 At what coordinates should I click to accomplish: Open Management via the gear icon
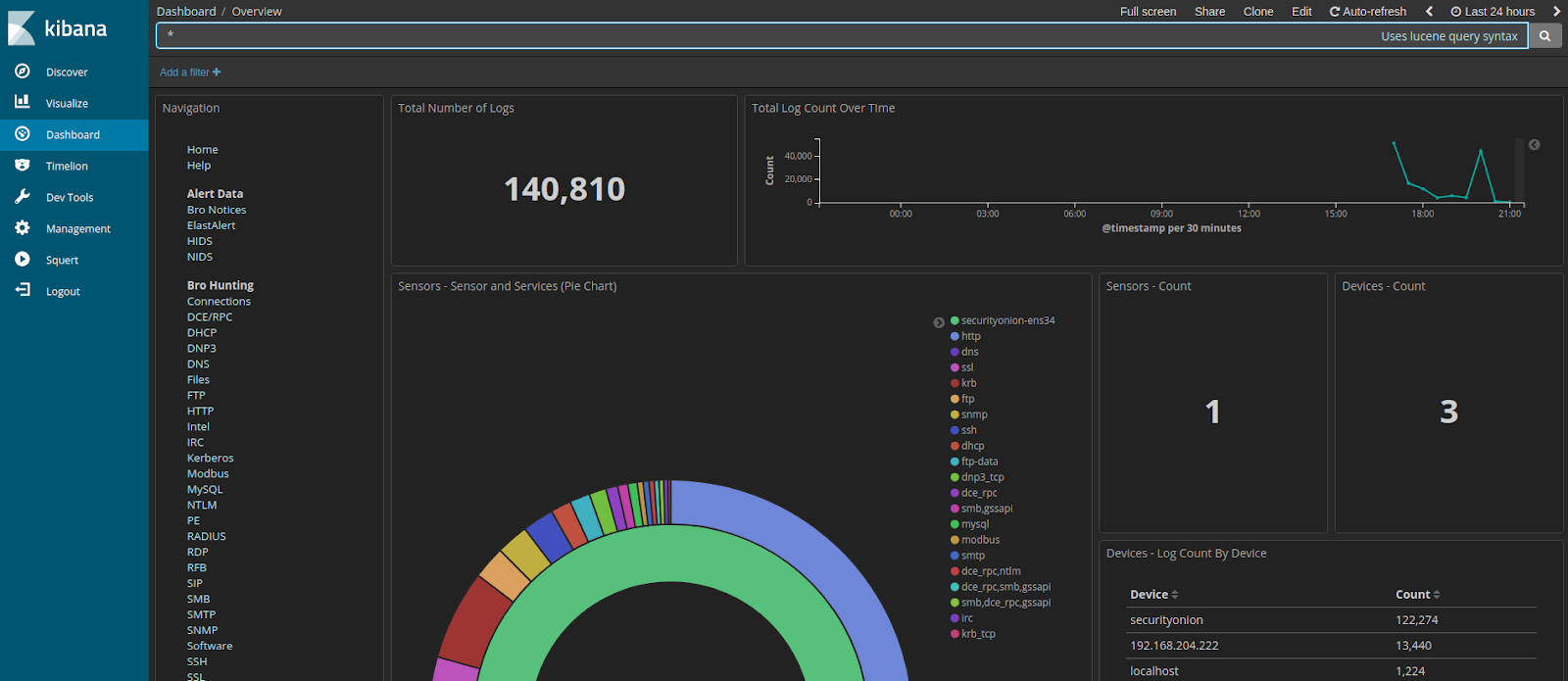pos(22,228)
